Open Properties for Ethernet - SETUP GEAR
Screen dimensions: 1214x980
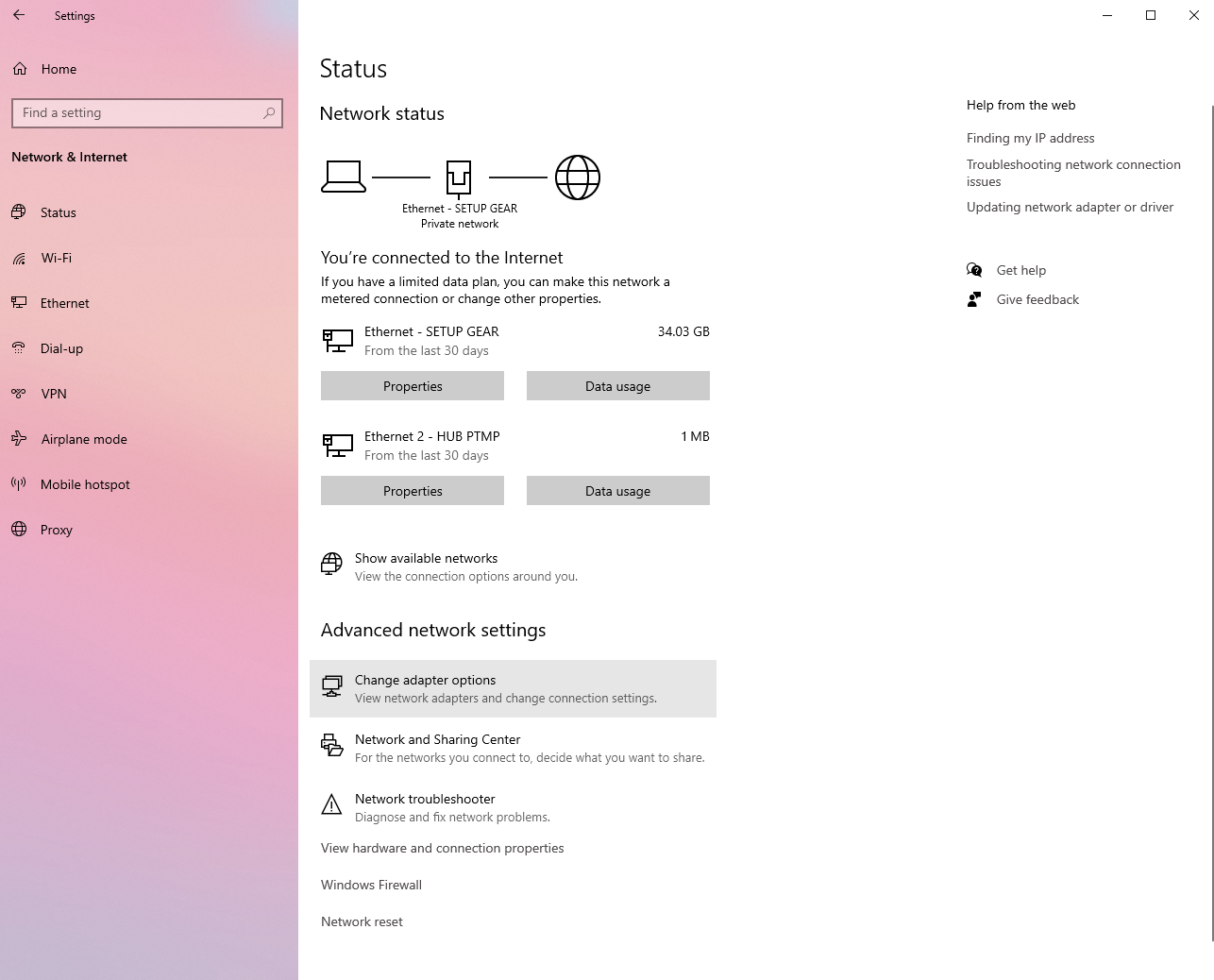pyautogui.click(x=412, y=385)
